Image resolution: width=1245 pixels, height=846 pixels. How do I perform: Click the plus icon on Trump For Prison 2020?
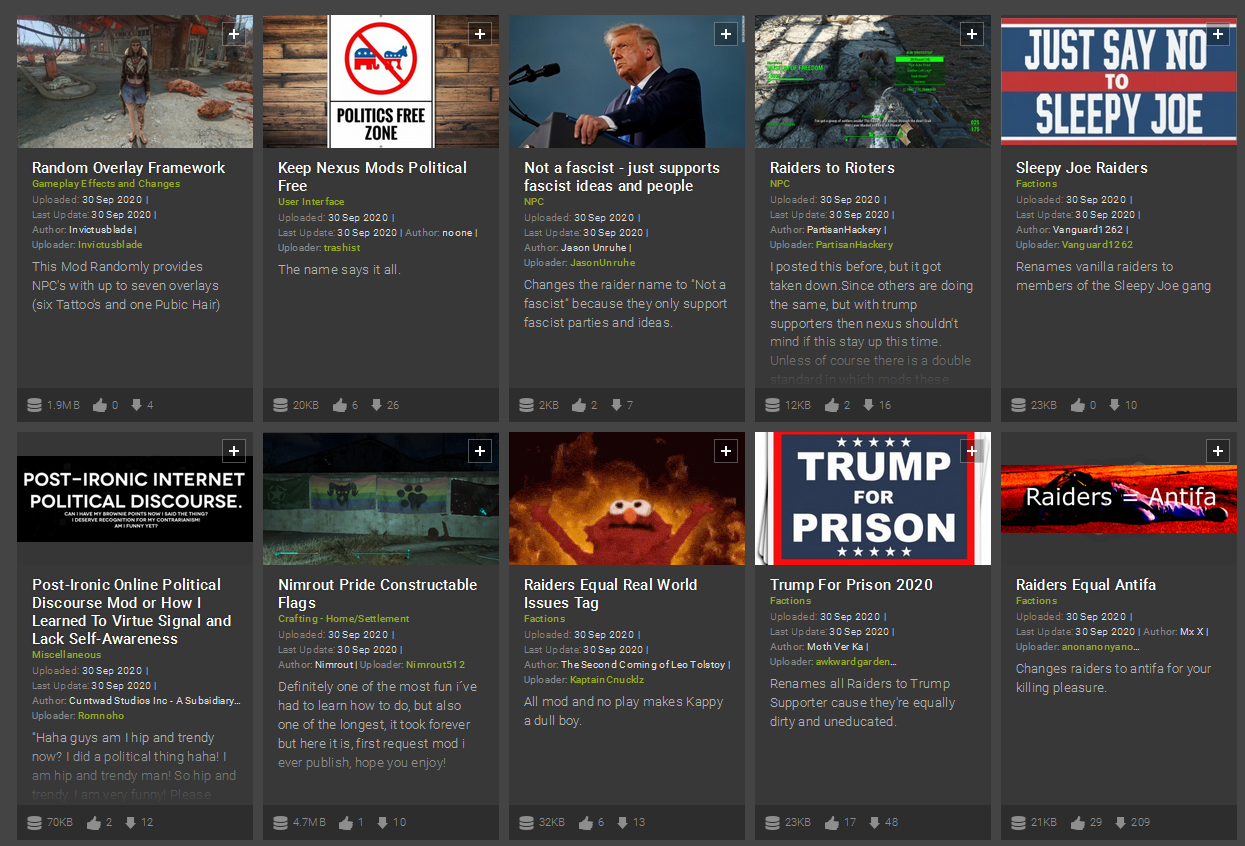[972, 451]
